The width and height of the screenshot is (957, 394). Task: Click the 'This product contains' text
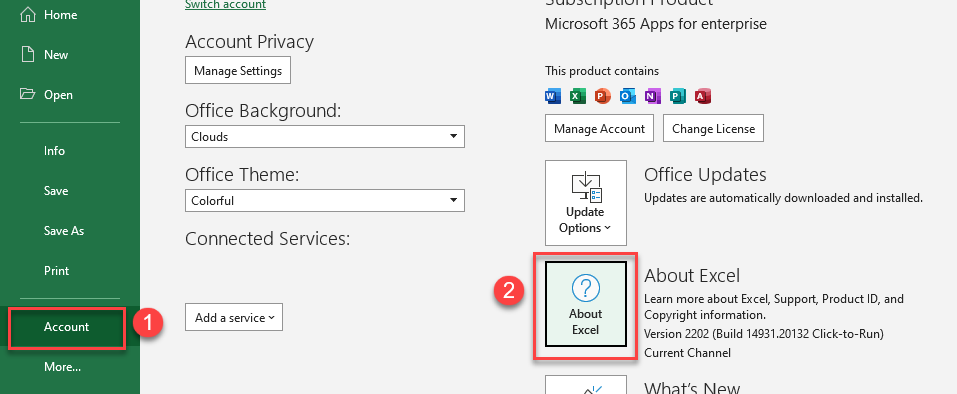point(602,71)
